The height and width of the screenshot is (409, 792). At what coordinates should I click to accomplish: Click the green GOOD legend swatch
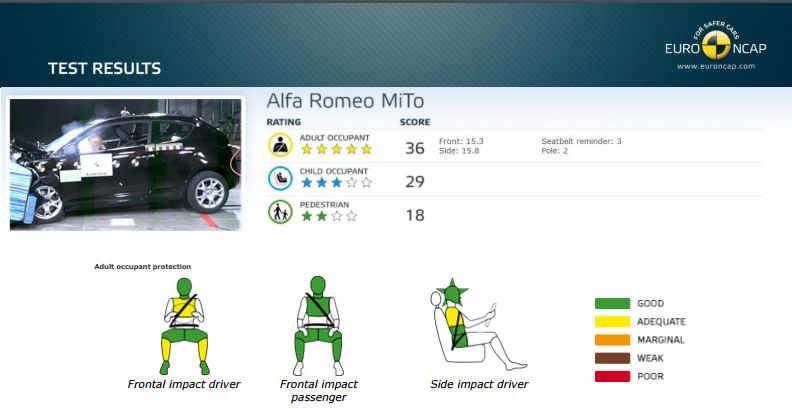click(612, 303)
